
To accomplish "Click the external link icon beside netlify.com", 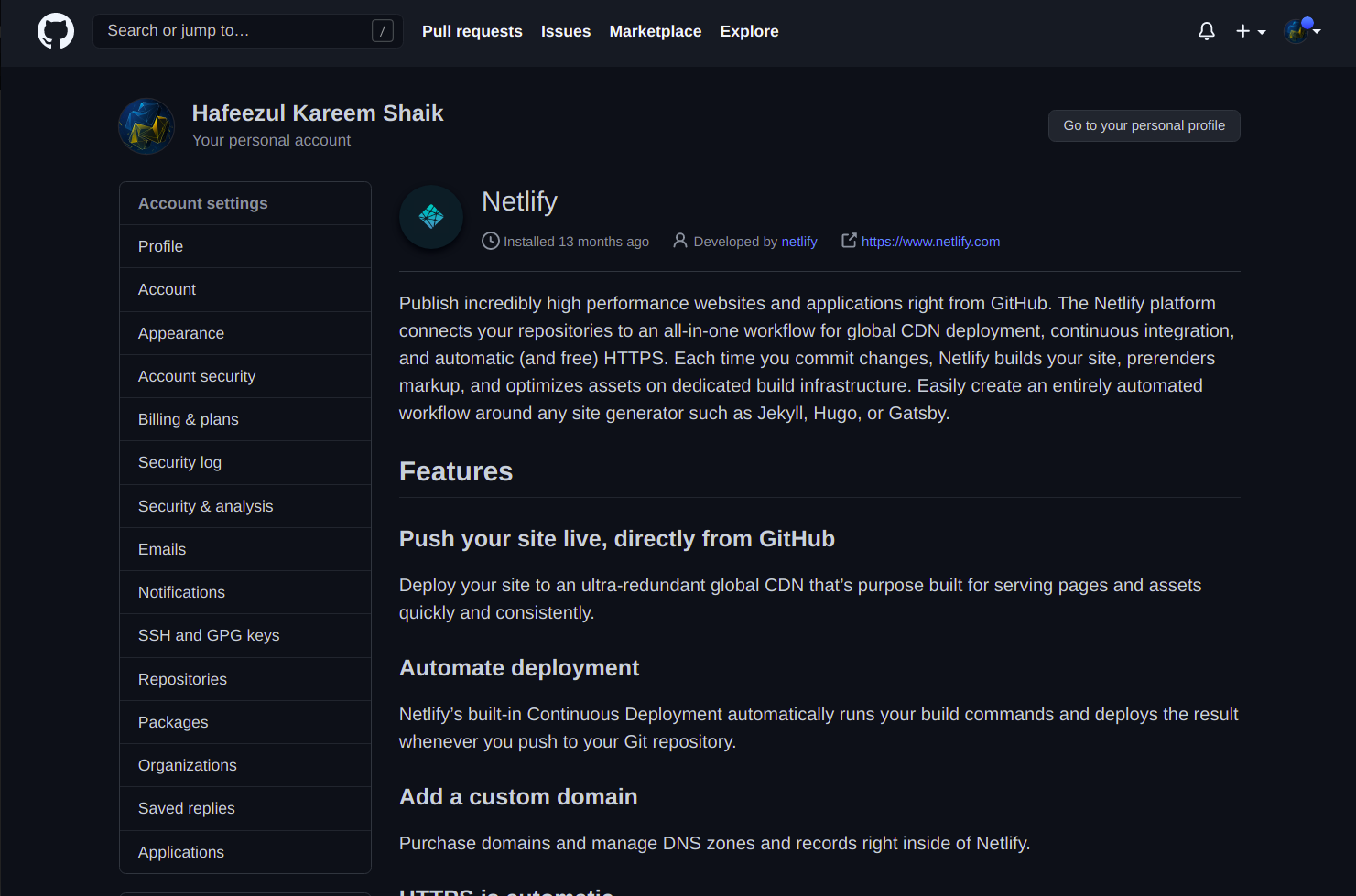I will (x=850, y=240).
